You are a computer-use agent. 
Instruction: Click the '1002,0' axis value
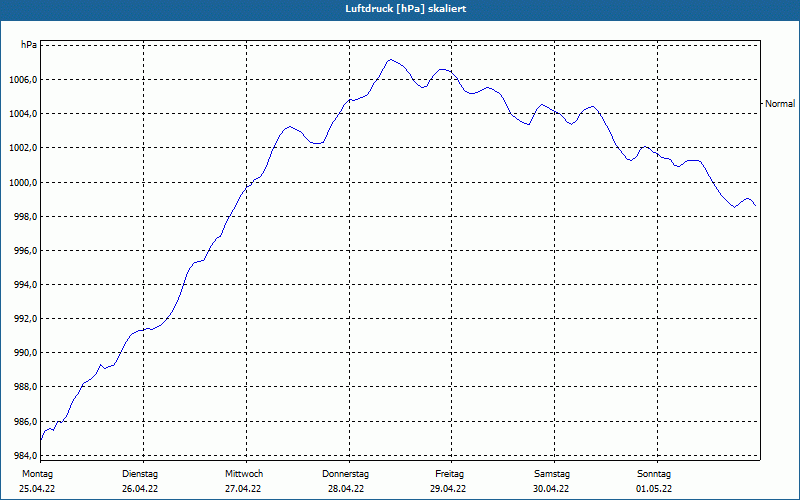click(x=24, y=148)
